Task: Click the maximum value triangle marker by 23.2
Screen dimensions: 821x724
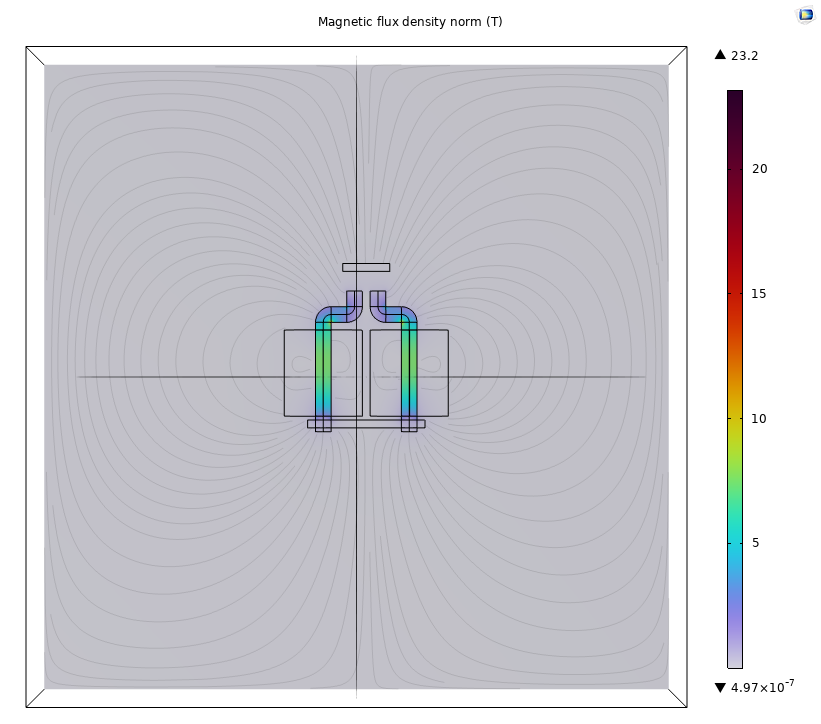Action: point(720,56)
